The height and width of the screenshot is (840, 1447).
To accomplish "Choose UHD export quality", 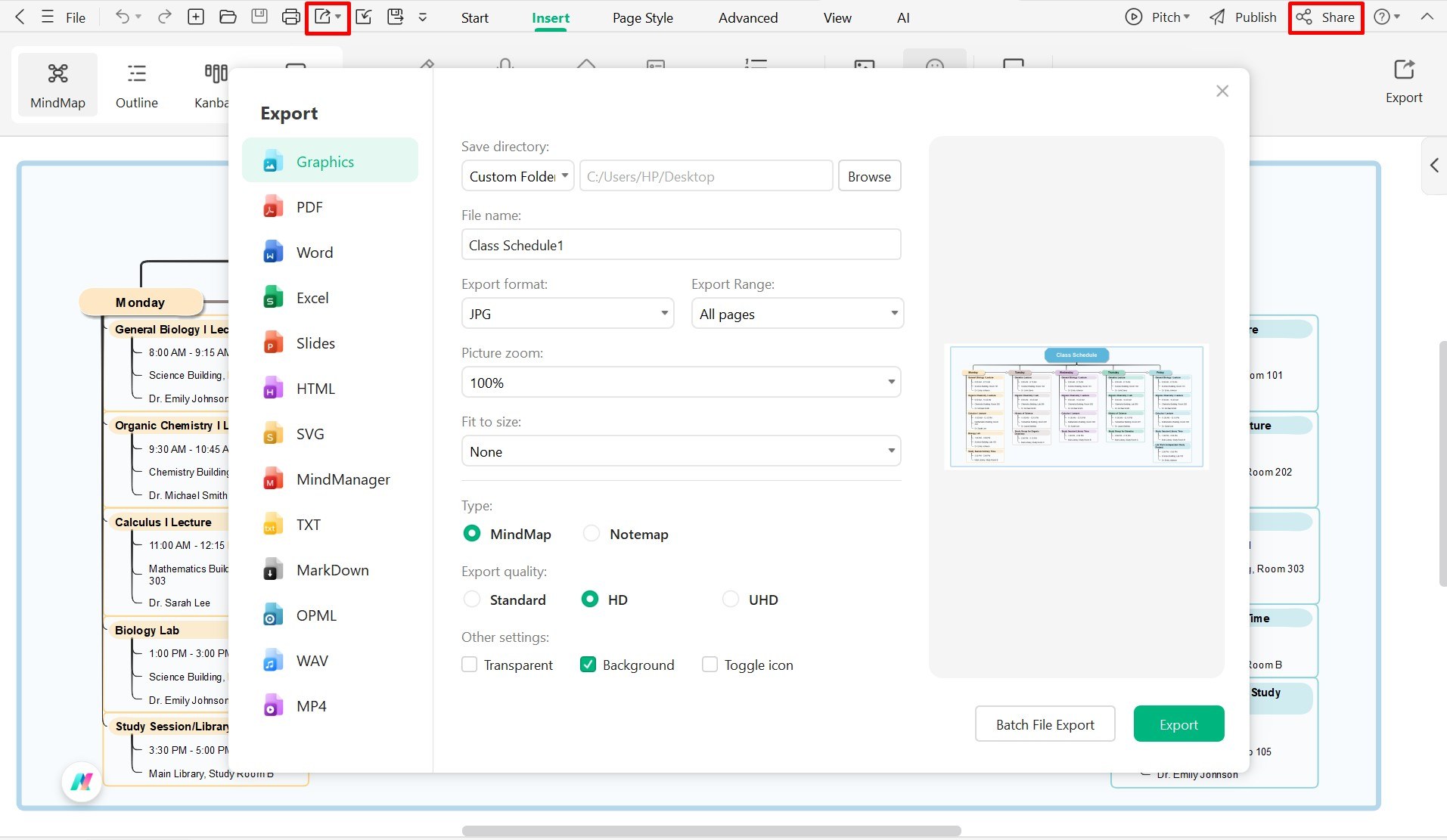I will tap(731, 600).
